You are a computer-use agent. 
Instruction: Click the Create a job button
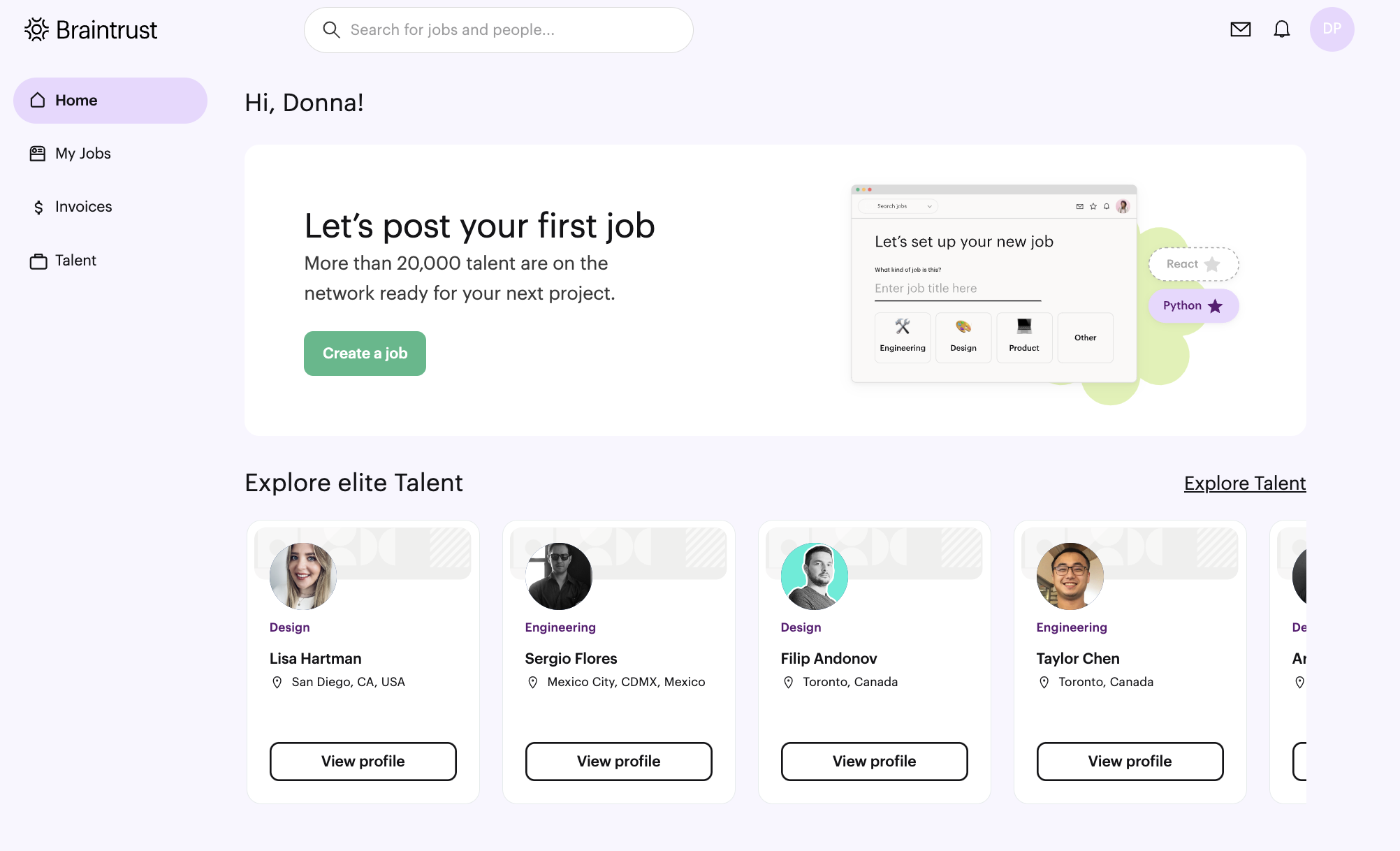(x=365, y=354)
